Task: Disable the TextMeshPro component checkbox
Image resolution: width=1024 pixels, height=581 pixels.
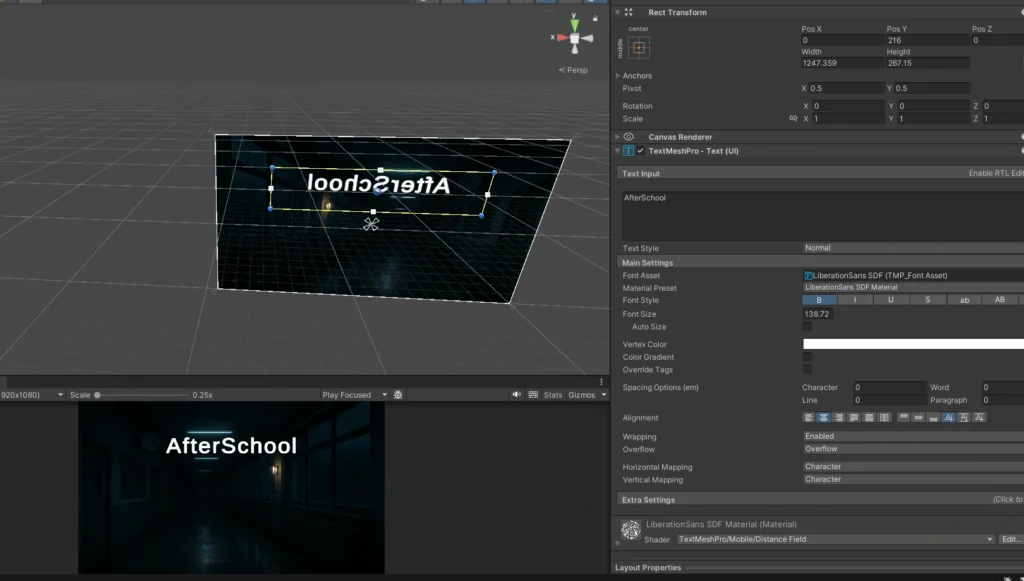Action: [x=640, y=151]
